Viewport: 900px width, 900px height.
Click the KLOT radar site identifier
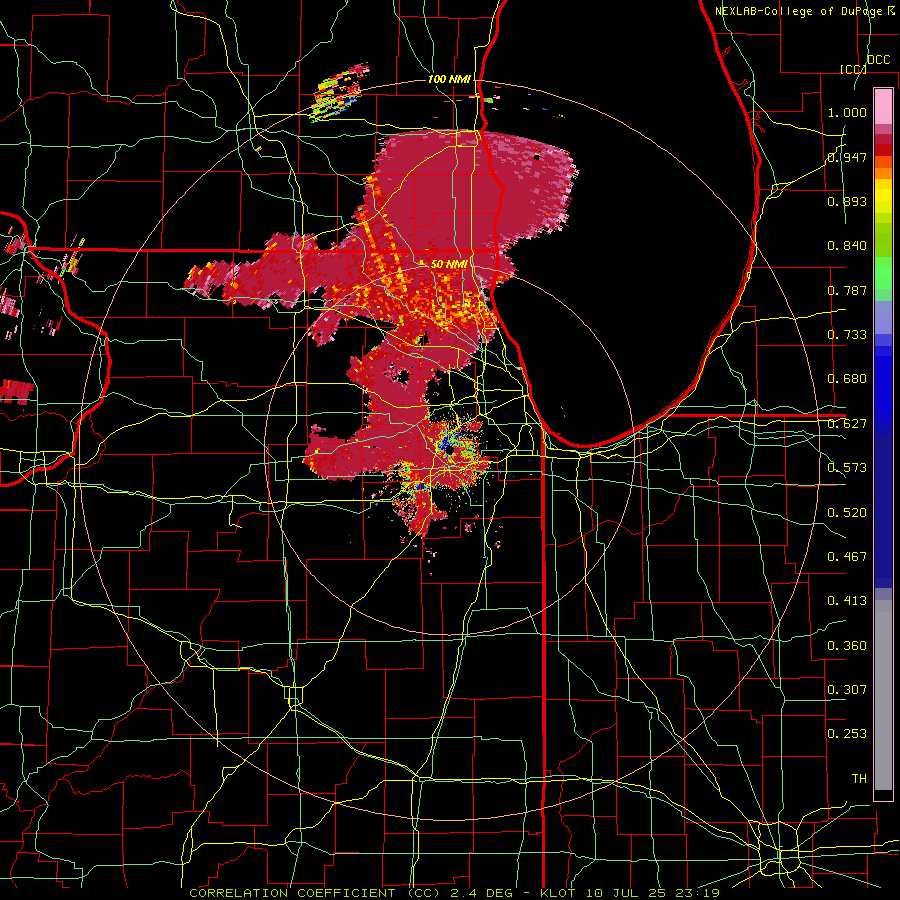pos(556,893)
